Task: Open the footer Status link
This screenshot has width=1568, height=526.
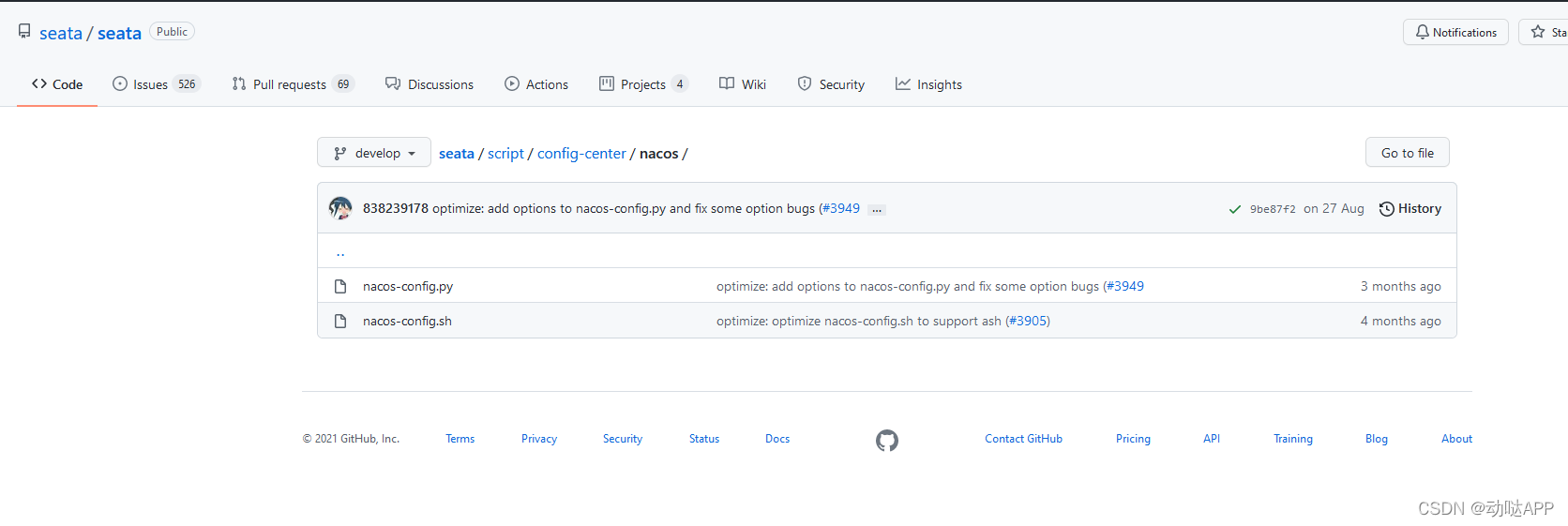Action: pos(704,439)
